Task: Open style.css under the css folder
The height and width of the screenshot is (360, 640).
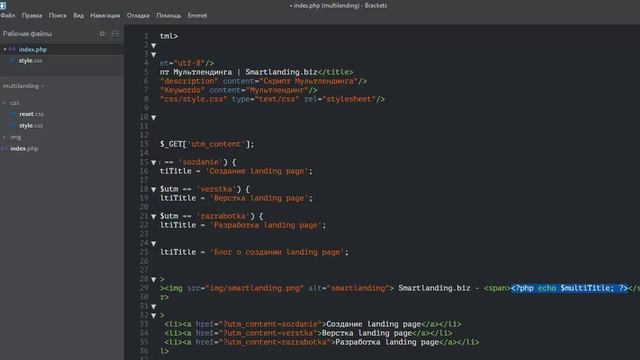Action: pyautogui.click(x=31, y=126)
